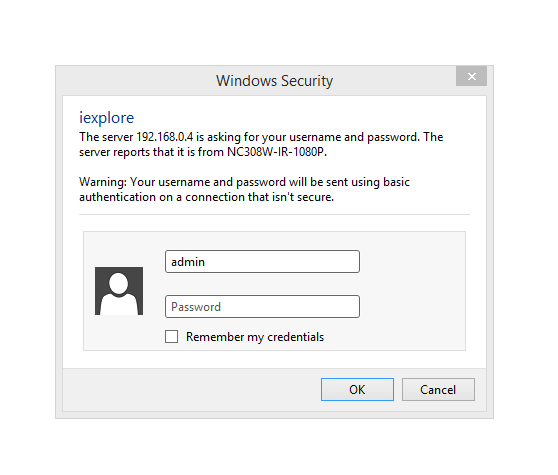This screenshot has width=558, height=475.
Task: Click the server reports sentence line
Action: pyautogui.click(x=203, y=152)
